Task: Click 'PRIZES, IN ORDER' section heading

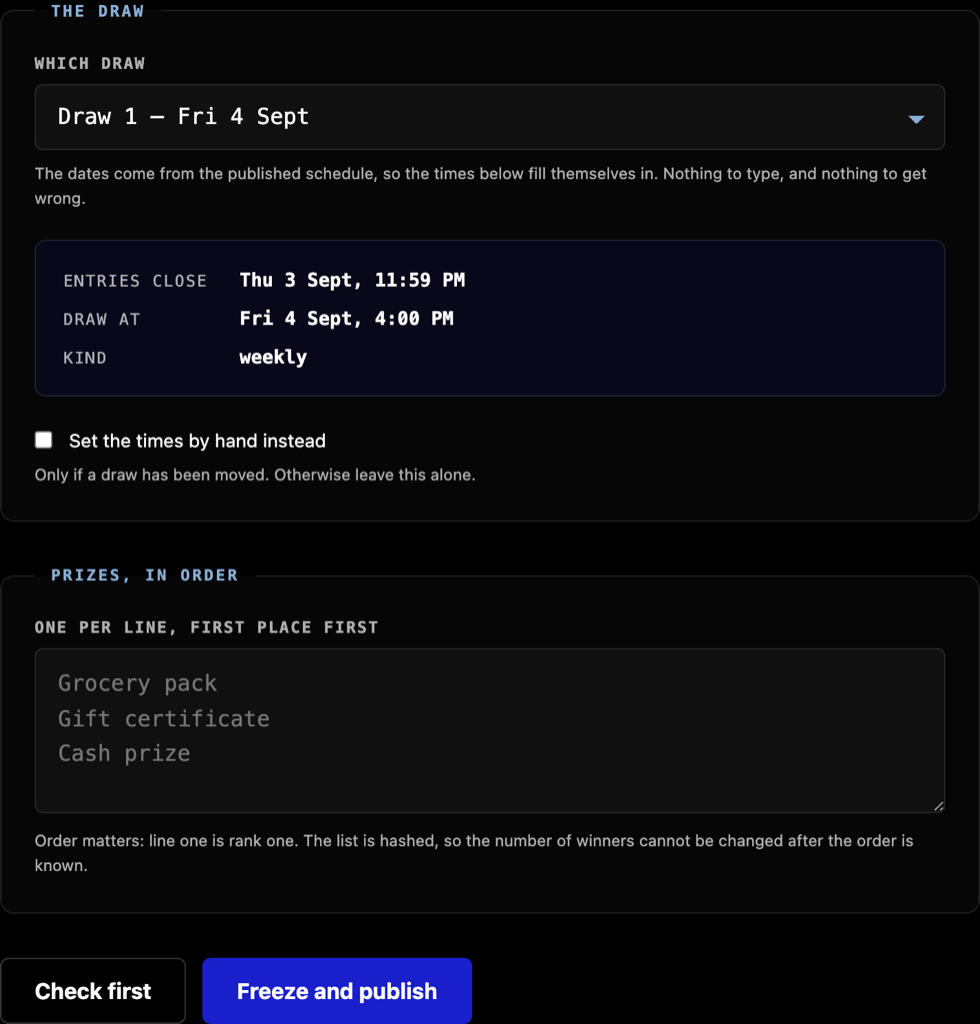Action: coord(144,575)
